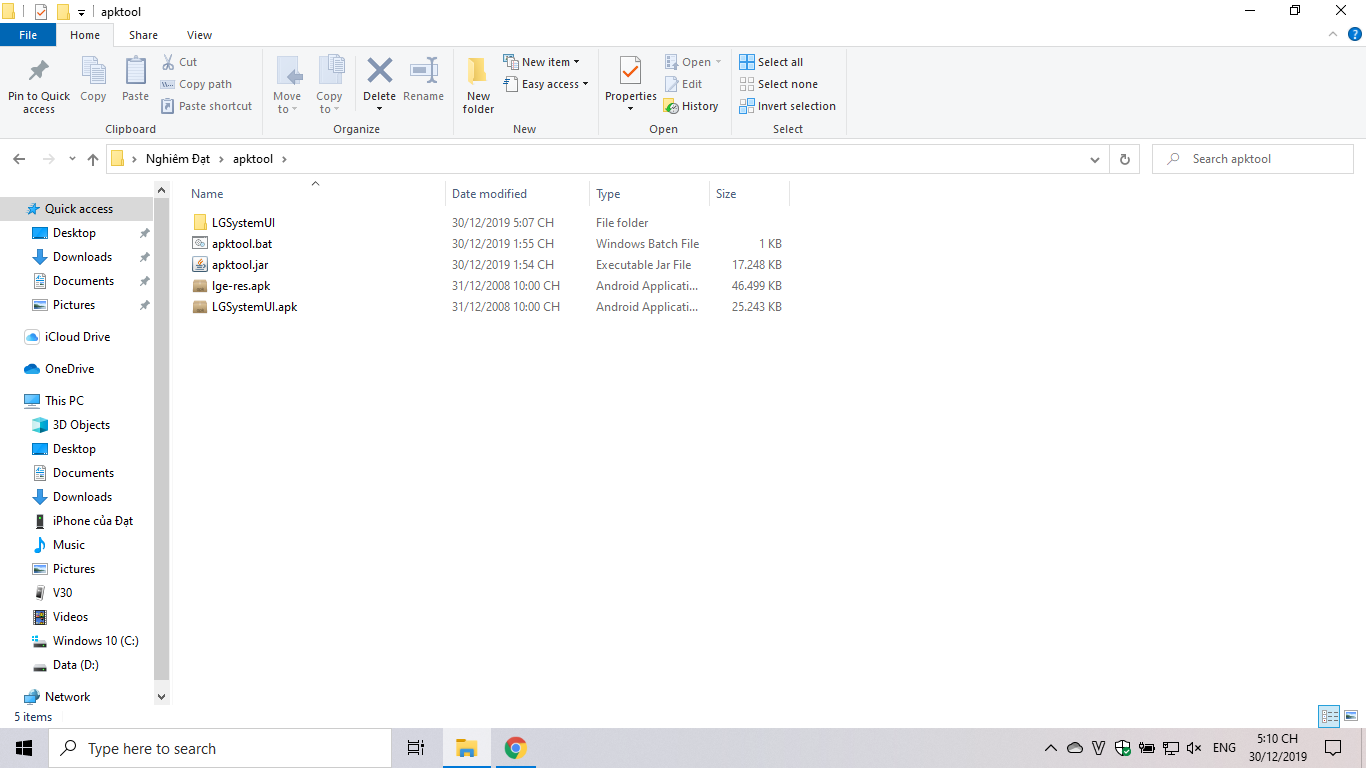Open the address bar dropdown
The width and height of the screenshot is (1366, 768).
1094,158
